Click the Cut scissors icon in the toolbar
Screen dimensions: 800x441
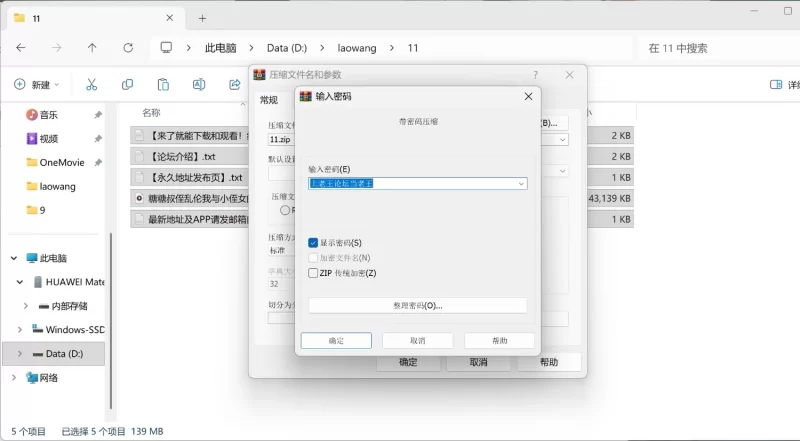click(x=91, y=85)
